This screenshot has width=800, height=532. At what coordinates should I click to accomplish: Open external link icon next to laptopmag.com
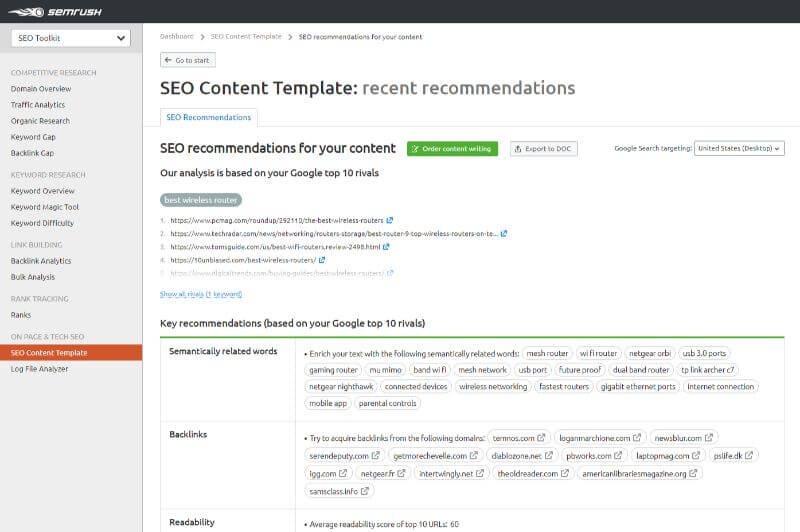696,455
